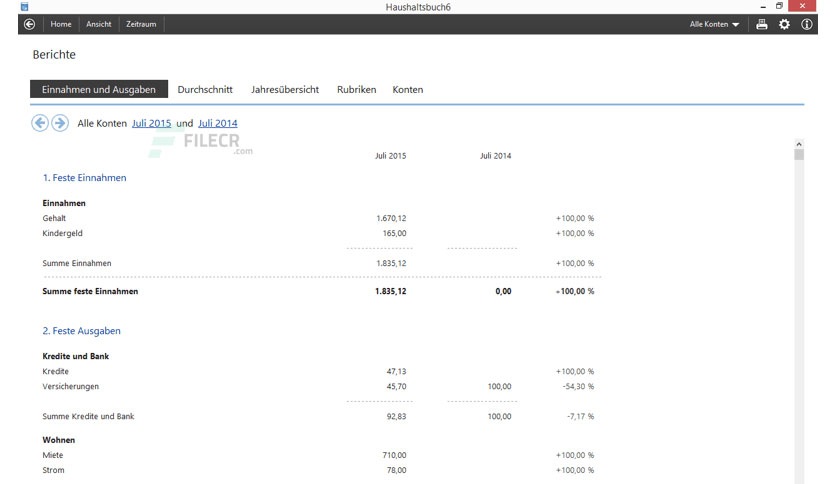Screen dimensions: 836x484
Task: Click the Juli 2015 column header
Action: [390, 156]
